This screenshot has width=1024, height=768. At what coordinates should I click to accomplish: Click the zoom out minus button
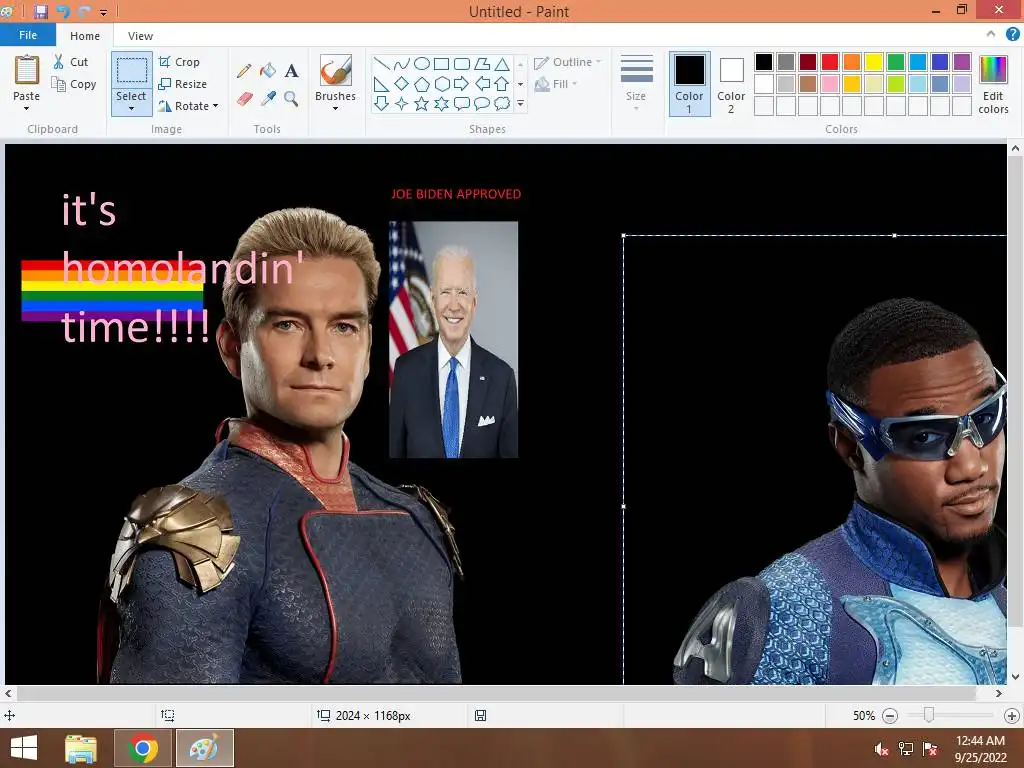point(889,716)
